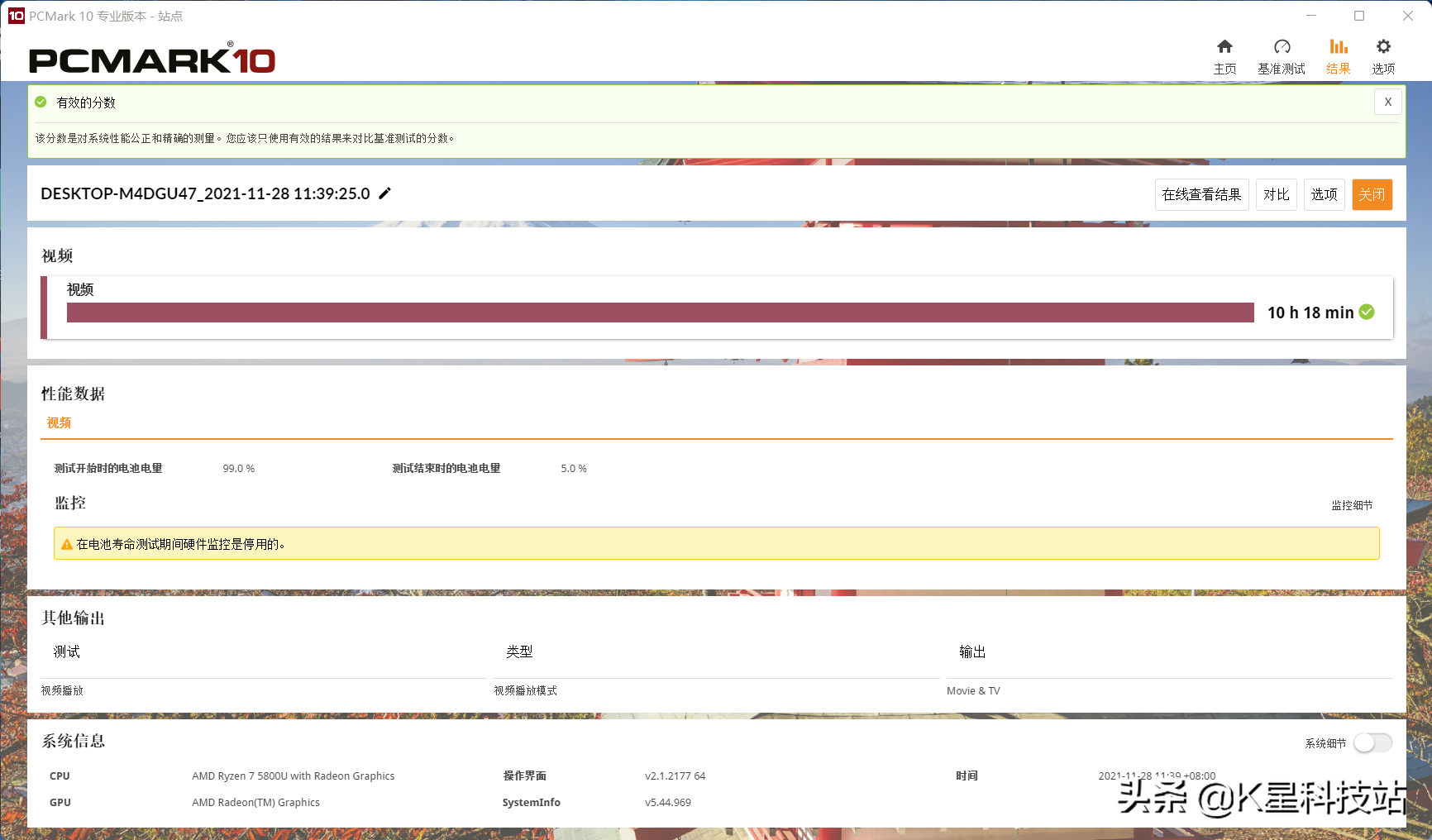
Task: Select the 视频 tab under 性能数据
Action: pyautogui.click(x=59, y=422)
